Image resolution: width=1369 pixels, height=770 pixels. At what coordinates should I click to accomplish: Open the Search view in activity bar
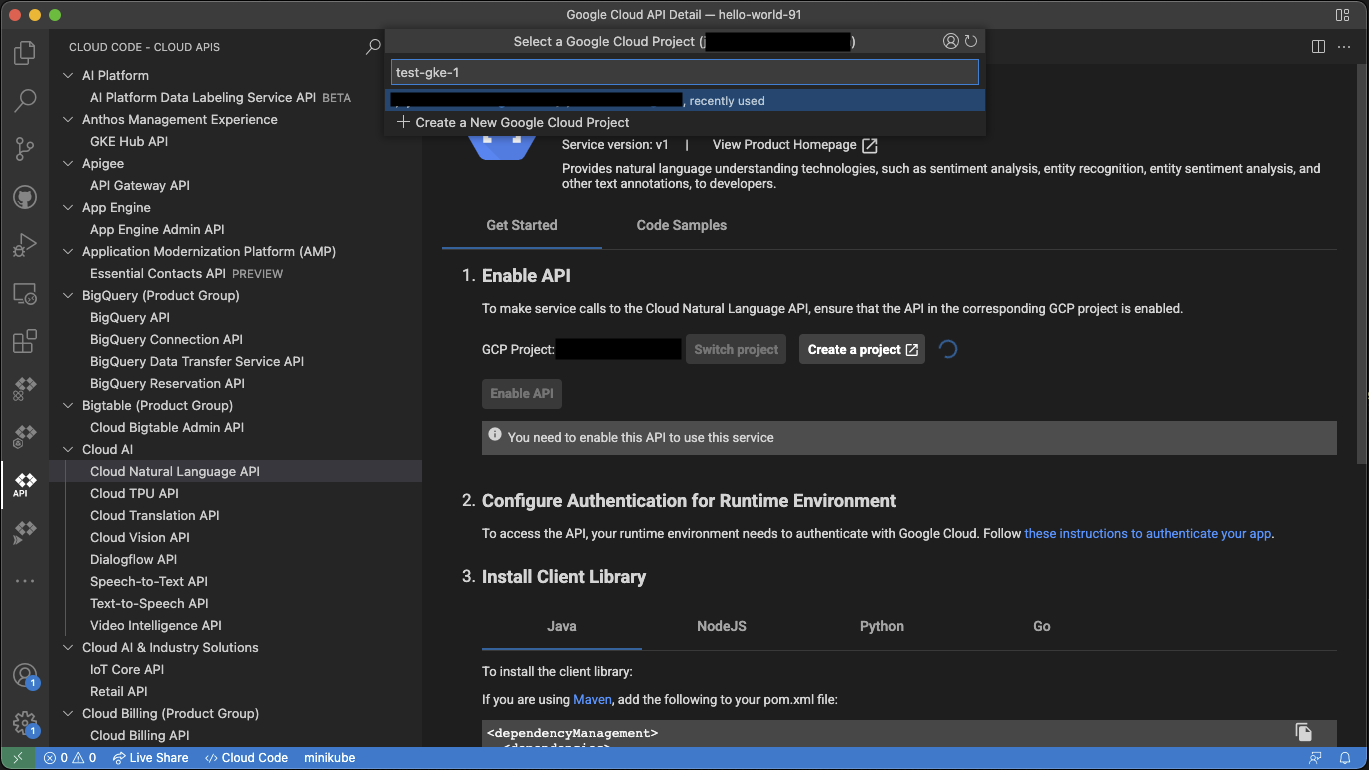pos(25,100)
